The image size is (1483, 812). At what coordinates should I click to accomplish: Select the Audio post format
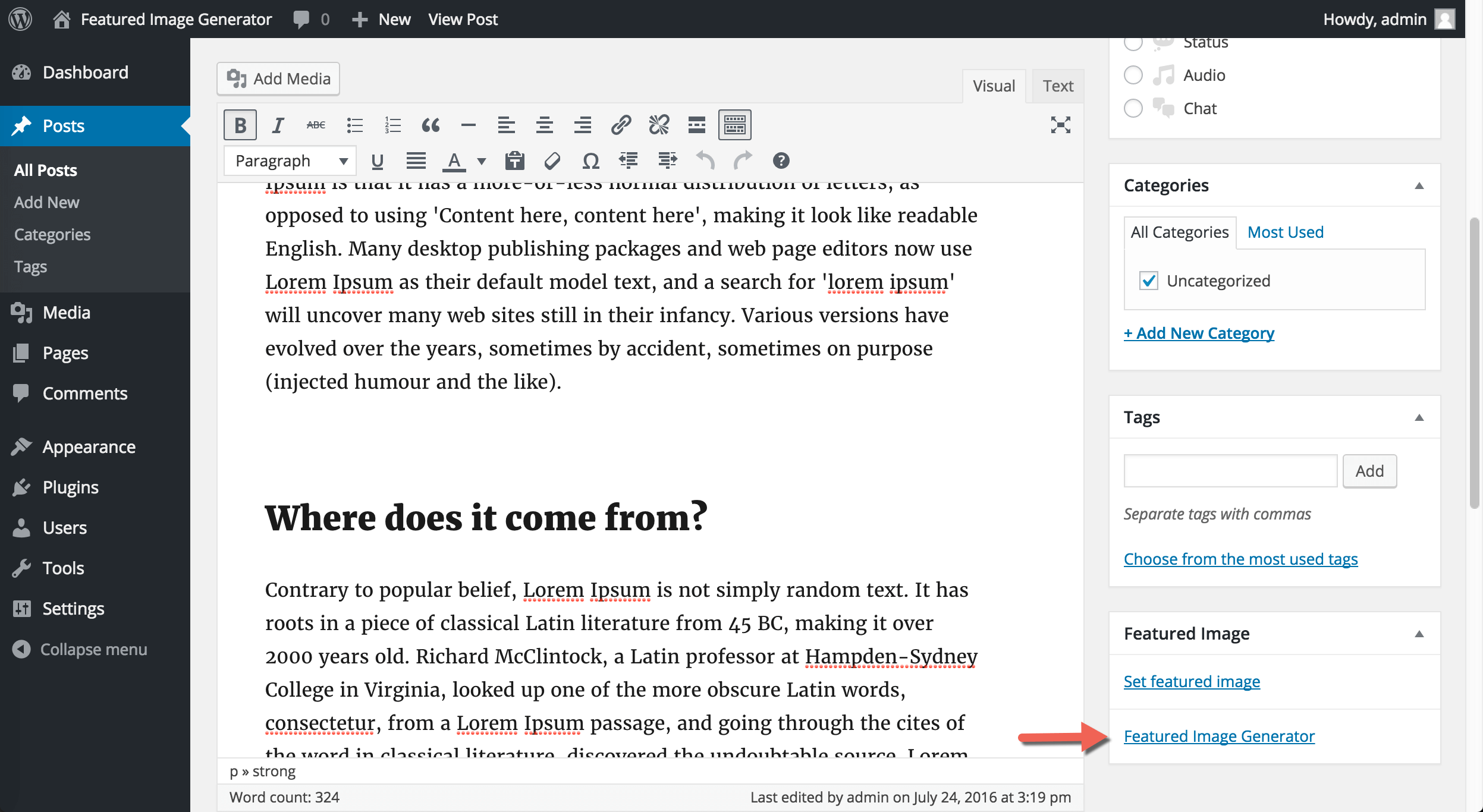point(1133,75)
